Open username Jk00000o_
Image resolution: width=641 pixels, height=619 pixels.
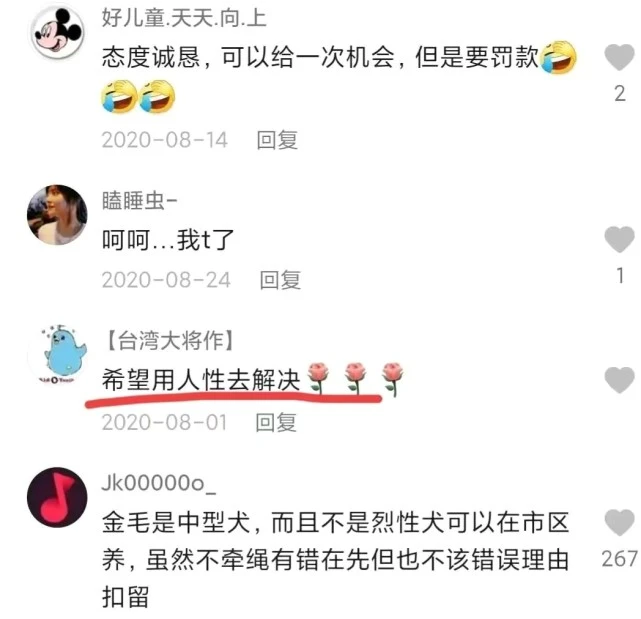159,483
